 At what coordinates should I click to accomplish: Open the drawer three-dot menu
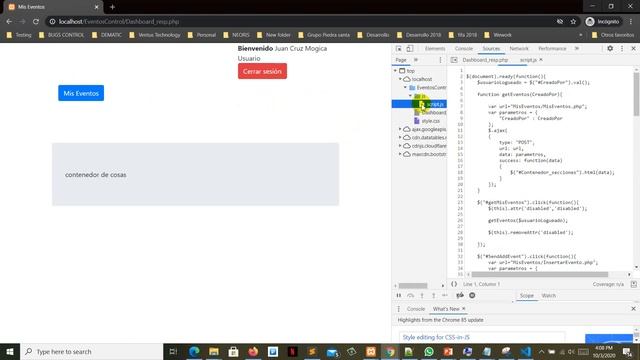[399, 309]
